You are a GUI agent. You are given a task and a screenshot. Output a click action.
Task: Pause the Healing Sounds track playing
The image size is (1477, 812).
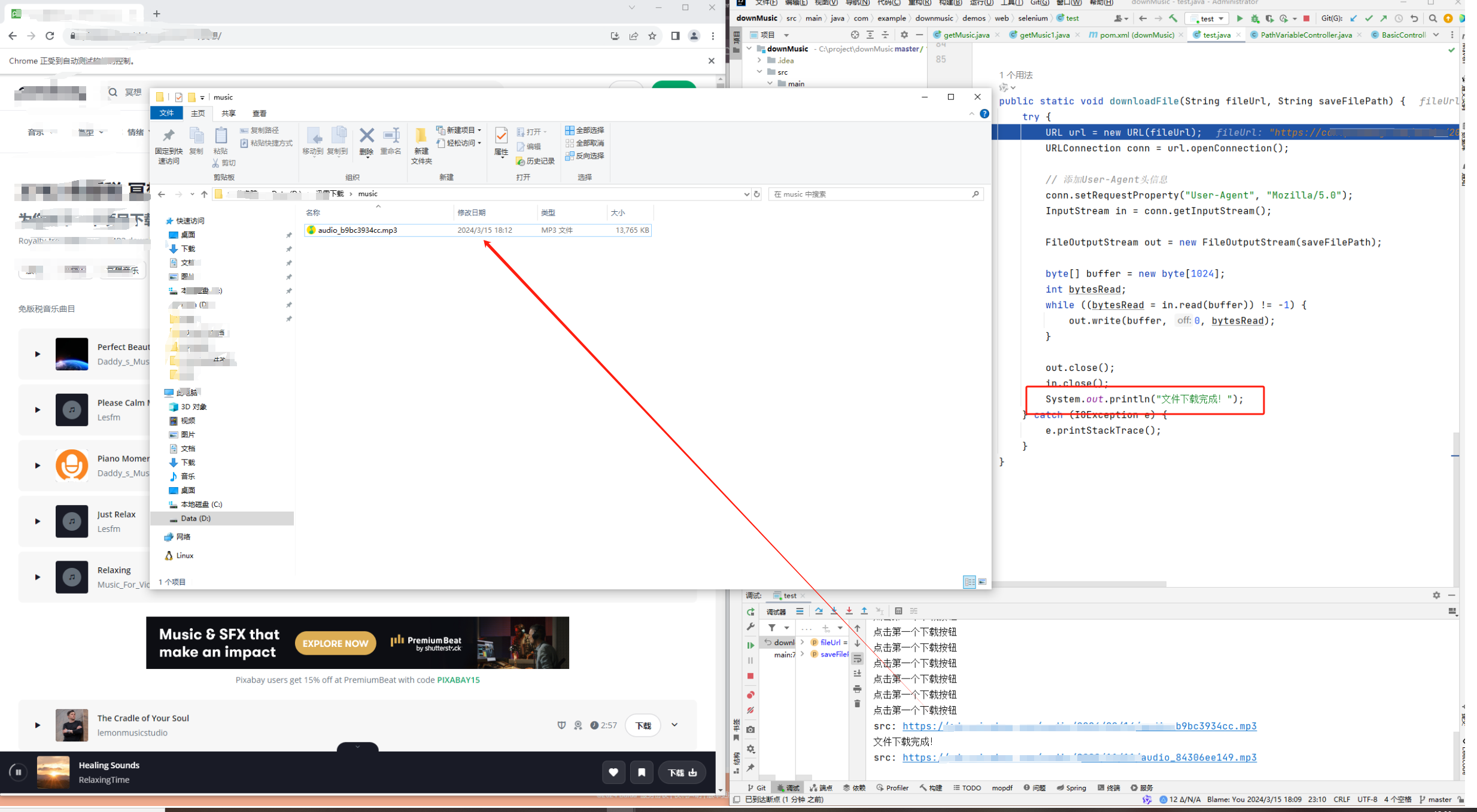pos(18,772)
